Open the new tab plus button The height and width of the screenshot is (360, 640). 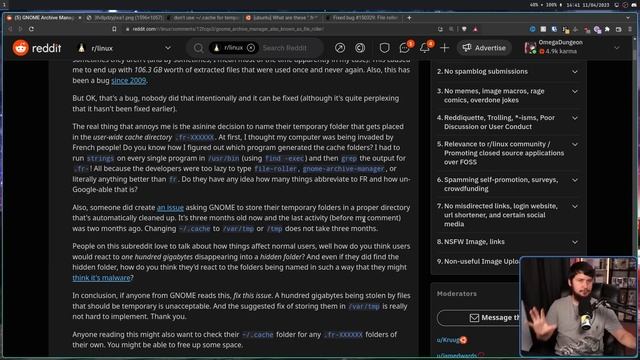coord(409,18)
